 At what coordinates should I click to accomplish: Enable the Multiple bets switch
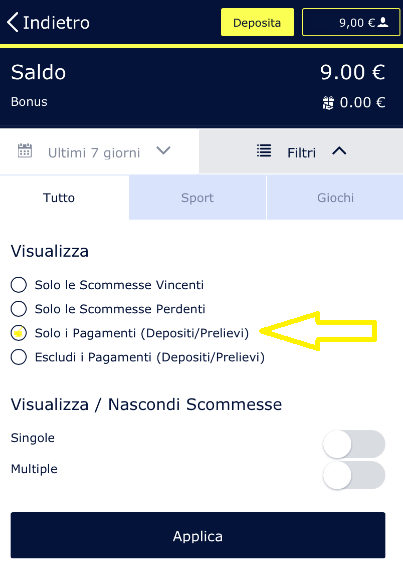[354, 475]
